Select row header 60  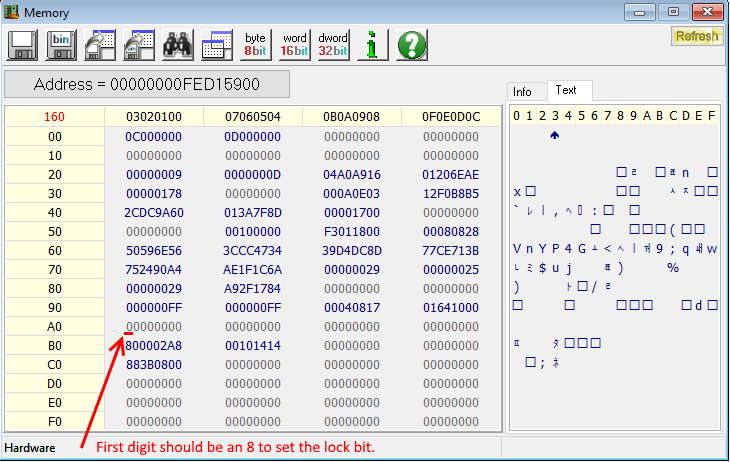(55, 250)
